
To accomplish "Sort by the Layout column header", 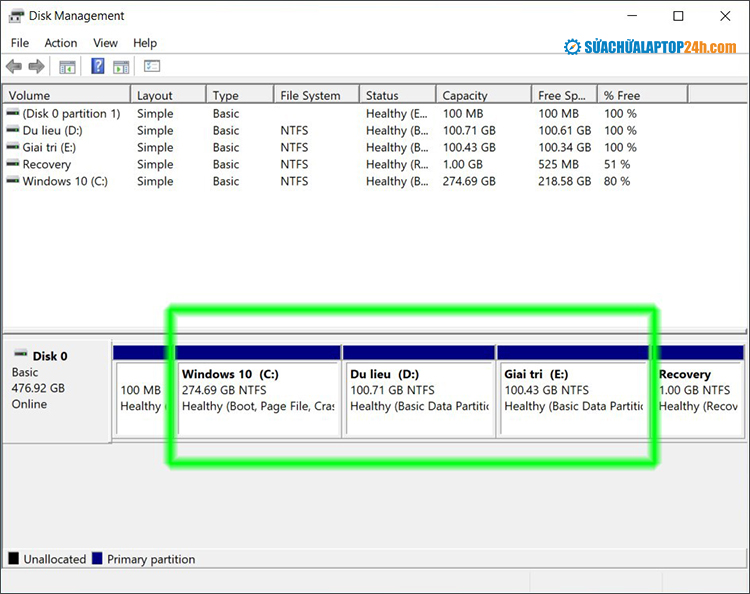I will click(168, 95).
